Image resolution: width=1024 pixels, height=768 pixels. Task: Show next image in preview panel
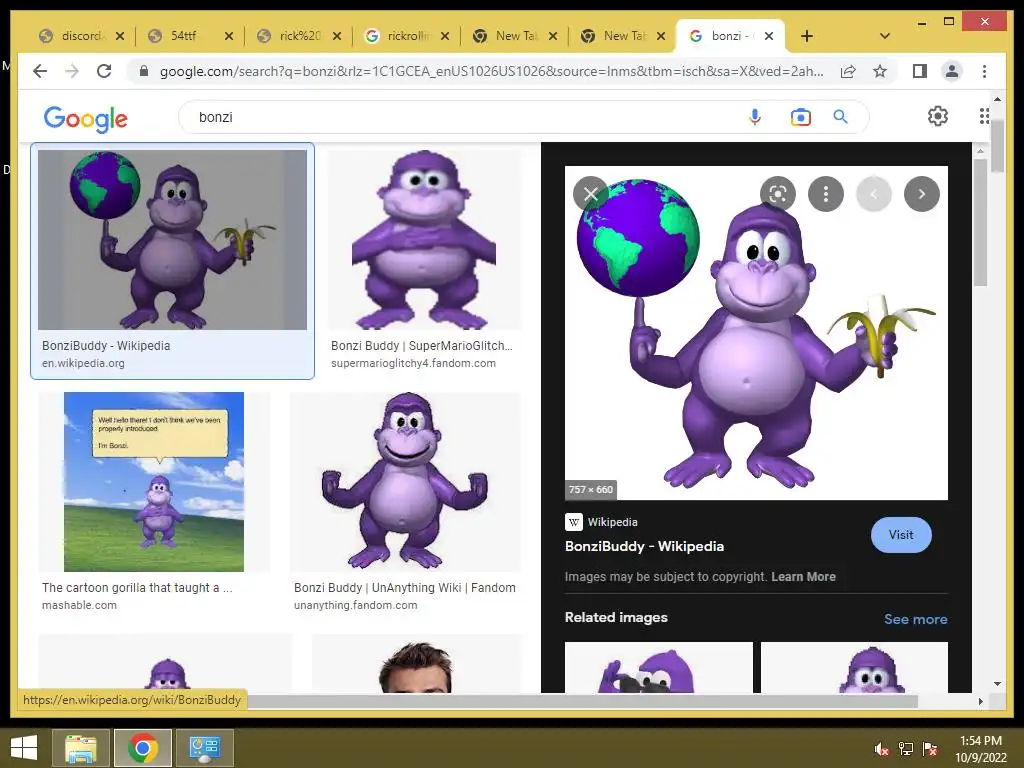coord(921,194)
